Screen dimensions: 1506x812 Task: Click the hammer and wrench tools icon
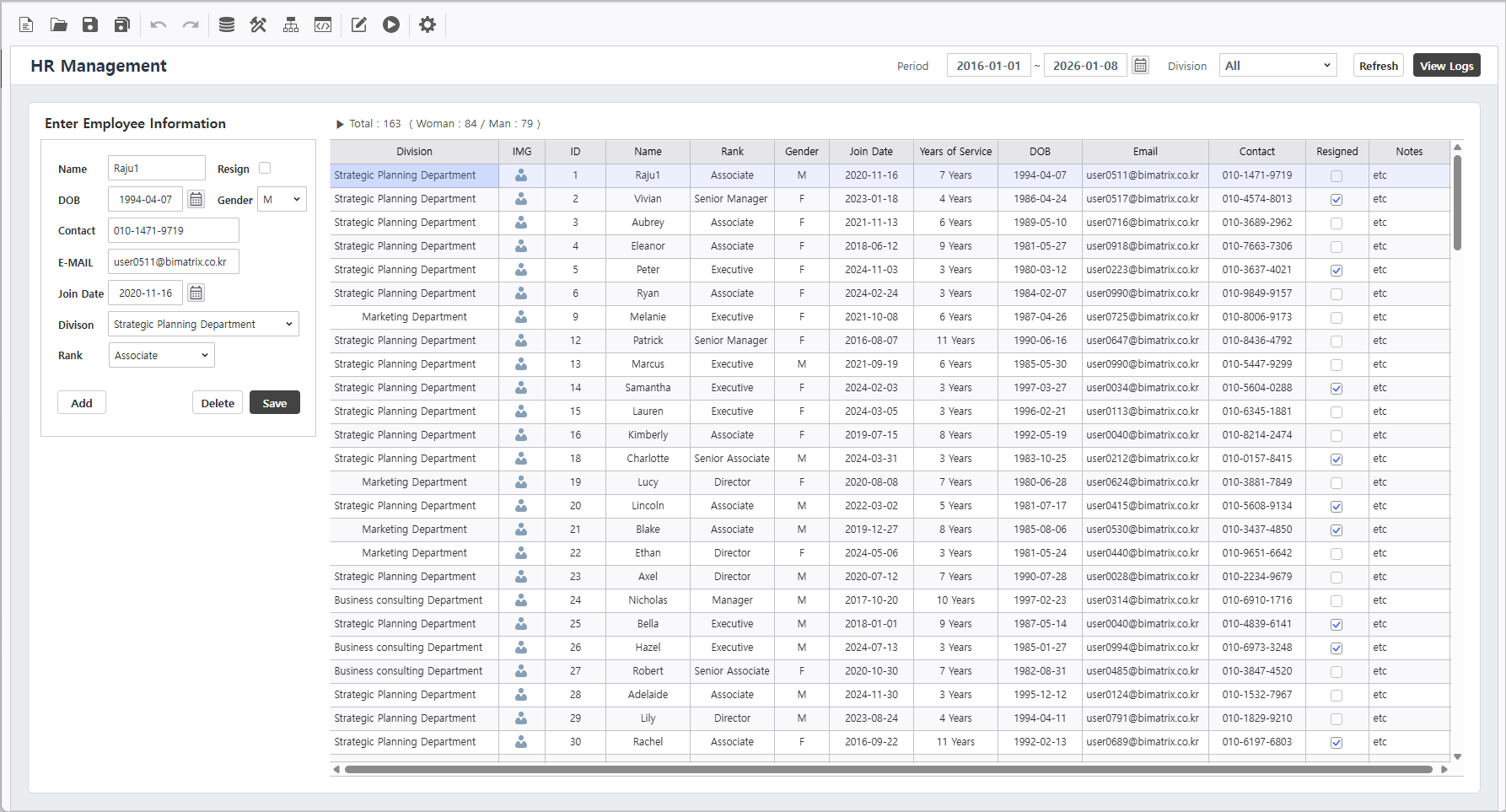(x=258, y=24)
